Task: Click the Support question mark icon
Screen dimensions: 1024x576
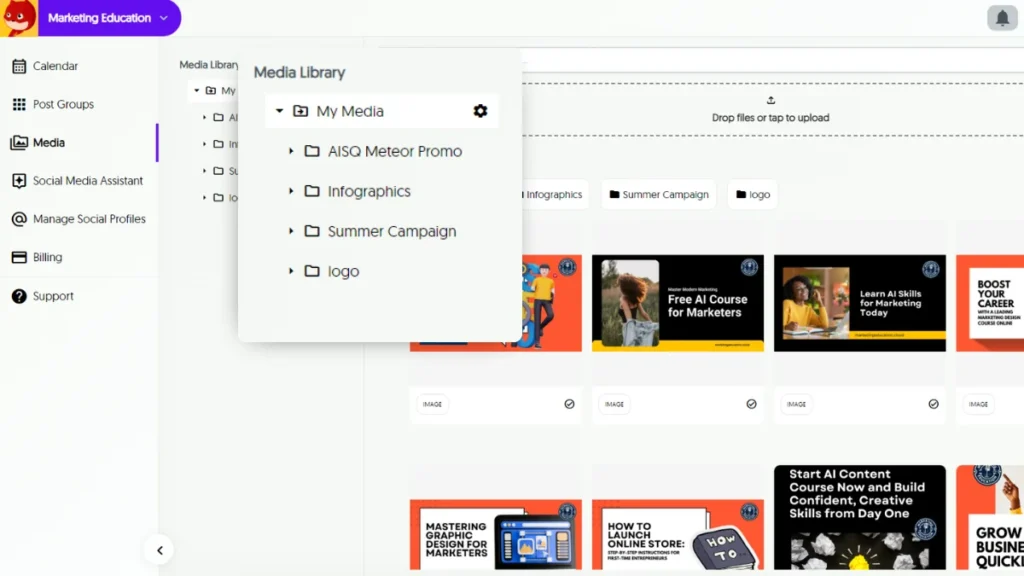Action: [19, 296]
